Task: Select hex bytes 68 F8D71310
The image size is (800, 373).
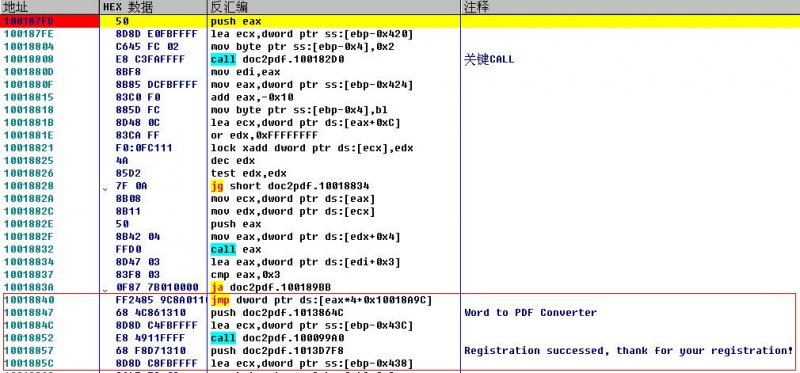Action: 150,351
